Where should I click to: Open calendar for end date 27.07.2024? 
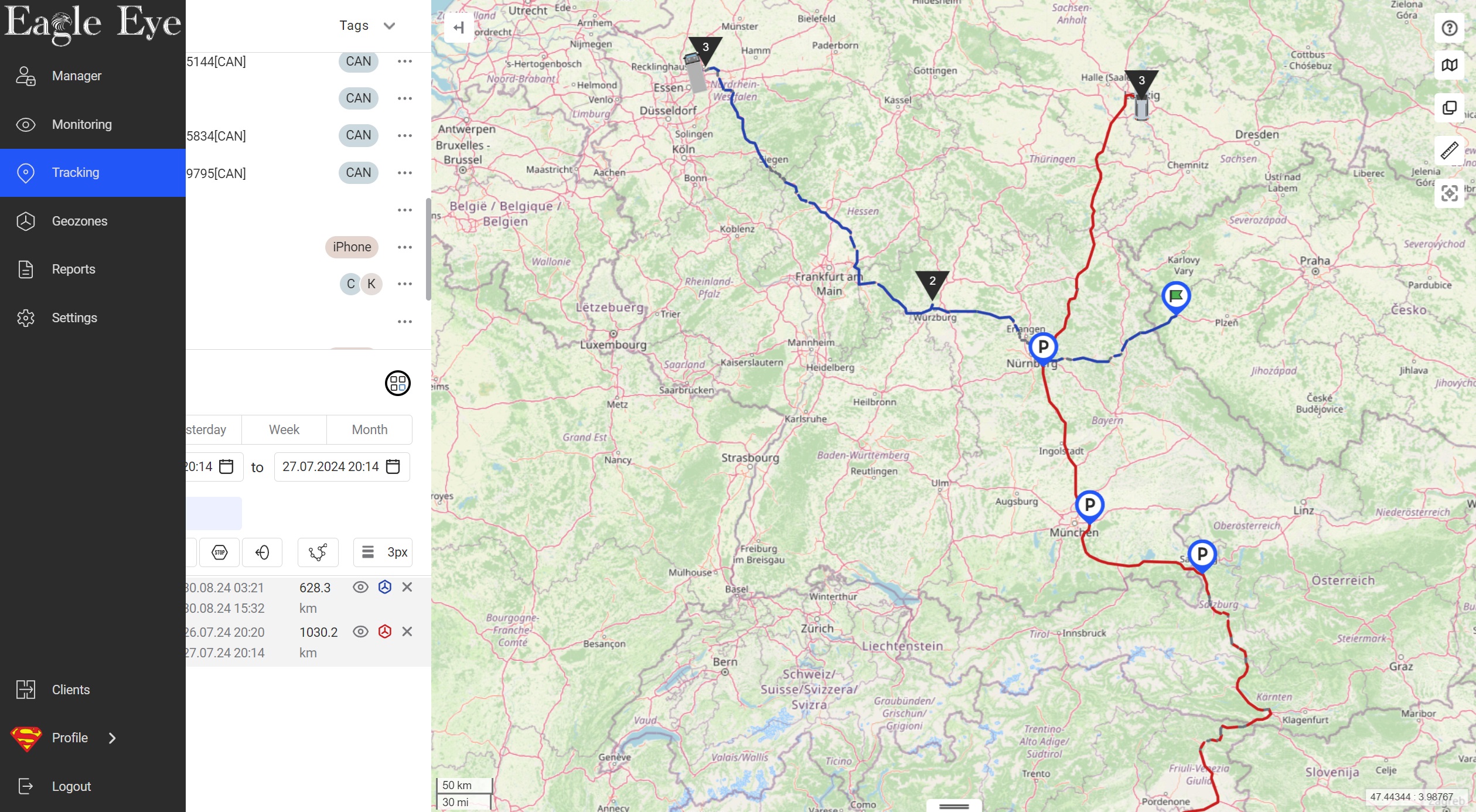[393, 466]
